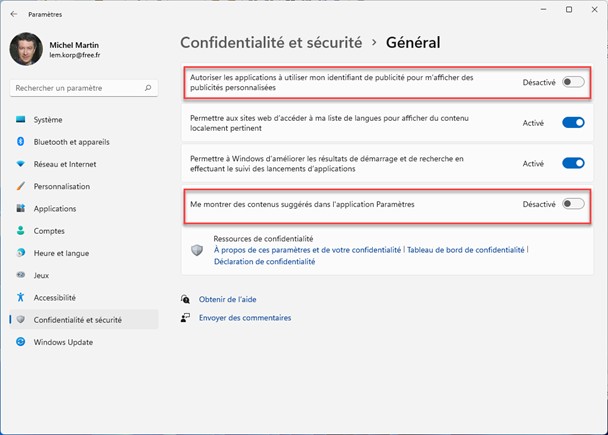
Task: Enable the advertising ID toggle
Action: (x=573, y=82)
